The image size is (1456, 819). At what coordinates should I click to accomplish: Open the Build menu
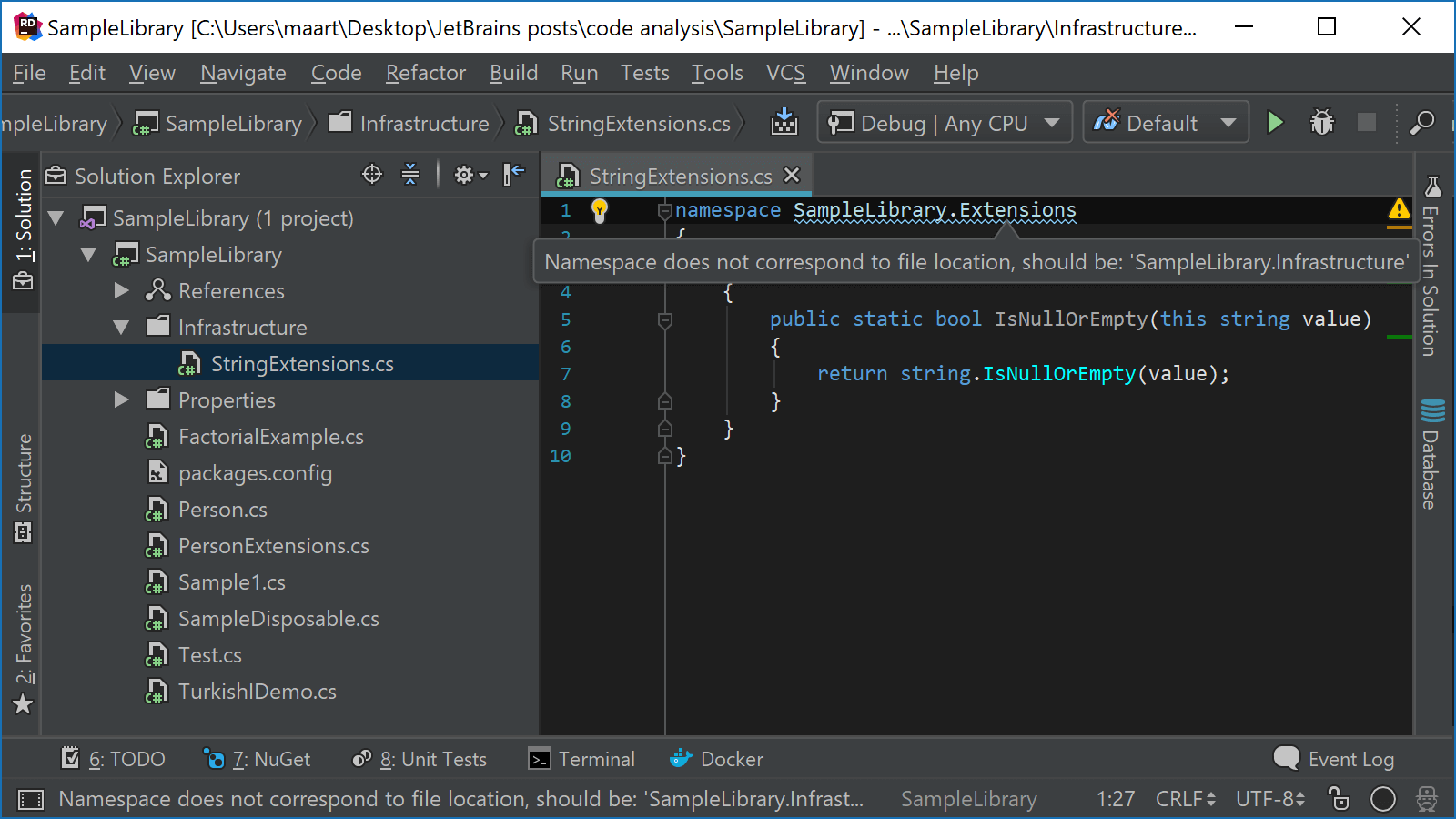pos(513,73)
